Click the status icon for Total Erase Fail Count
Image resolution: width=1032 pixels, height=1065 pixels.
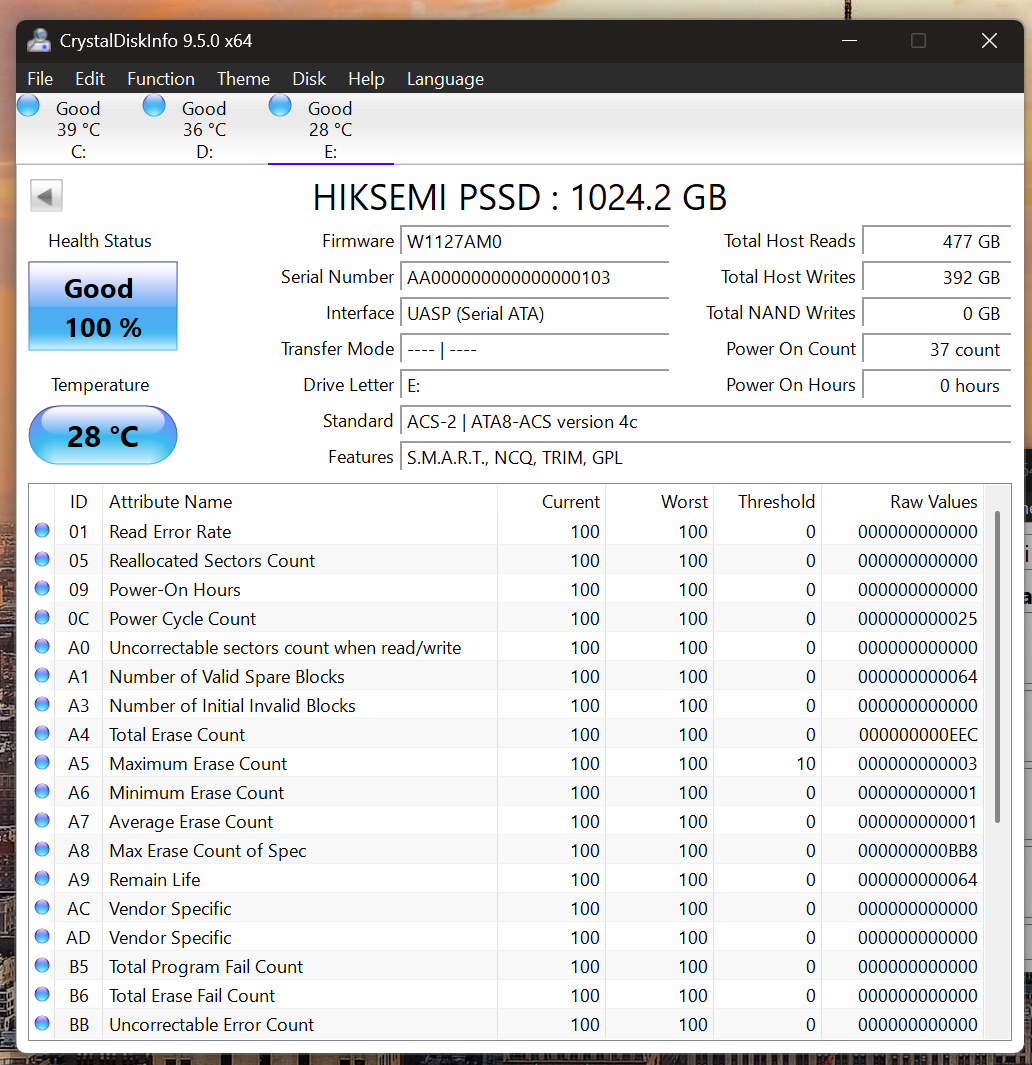[42, 994]
